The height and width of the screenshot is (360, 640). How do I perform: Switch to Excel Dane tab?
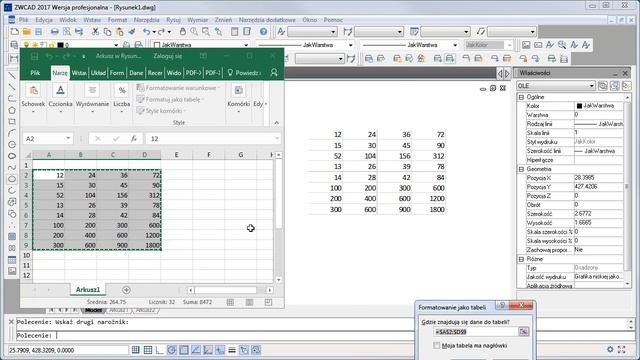point(136,73)
